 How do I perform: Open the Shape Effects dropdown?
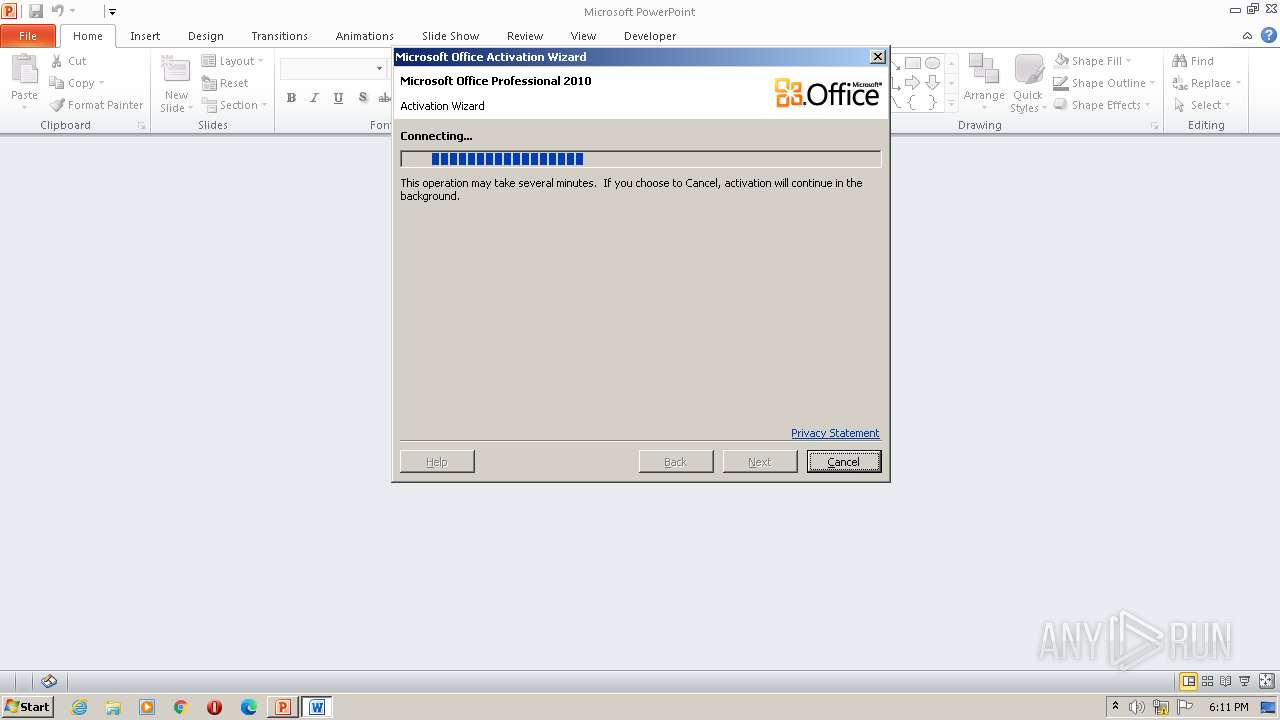tap(1102, 105)
